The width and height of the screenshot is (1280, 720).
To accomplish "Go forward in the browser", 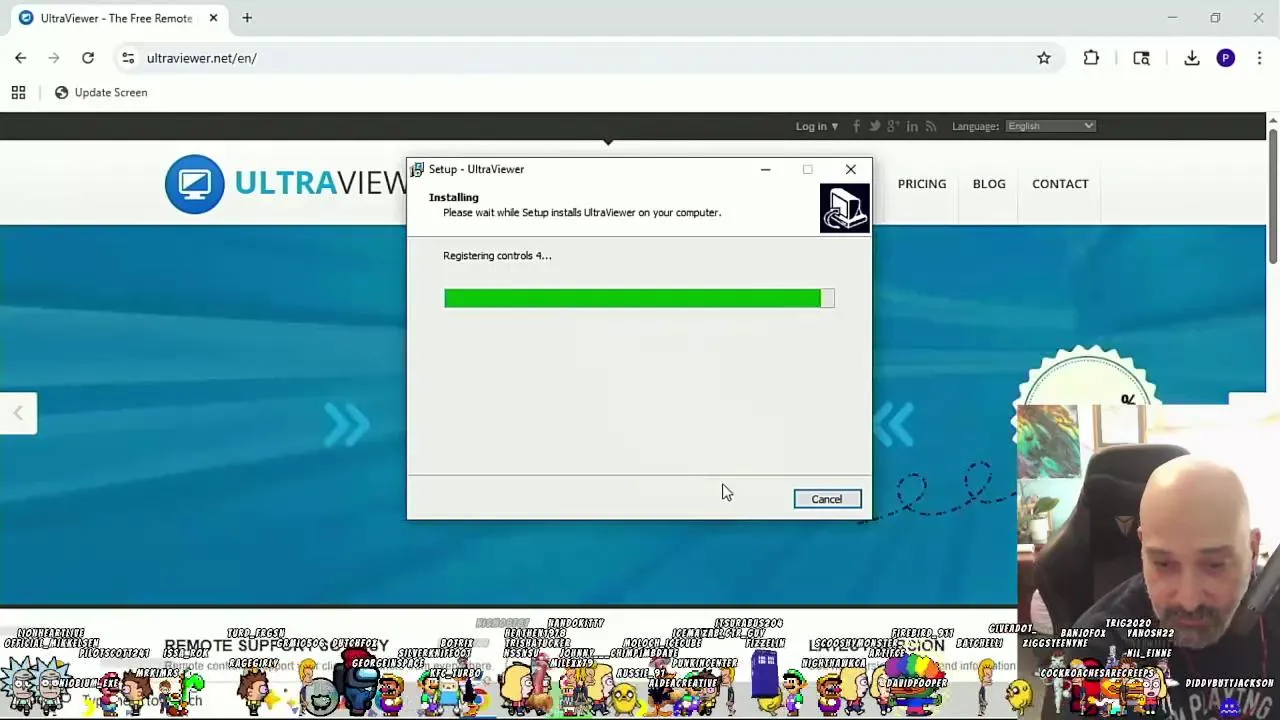I will pyautogui.click(x=54, y=58).
